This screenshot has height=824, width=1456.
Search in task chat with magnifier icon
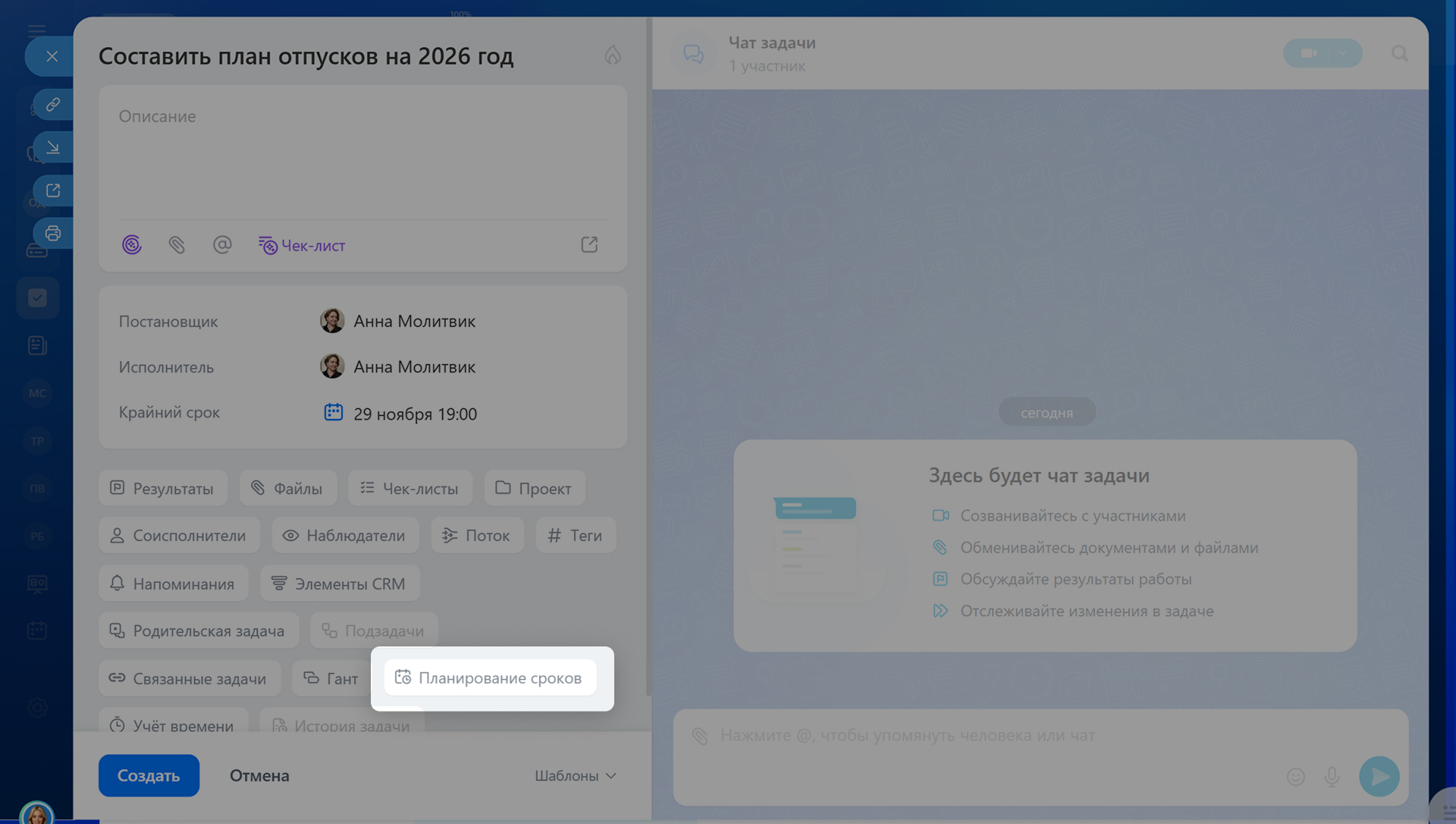point(1399,54)
